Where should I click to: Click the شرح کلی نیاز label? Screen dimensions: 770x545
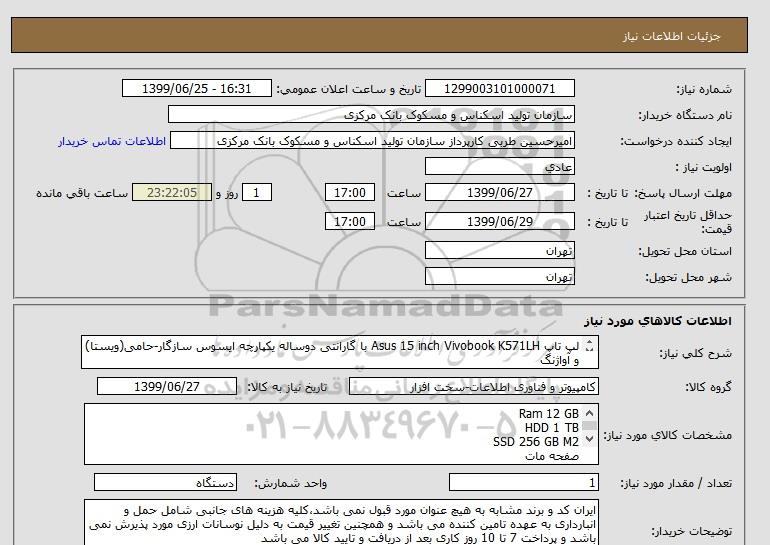coord(695,353)
